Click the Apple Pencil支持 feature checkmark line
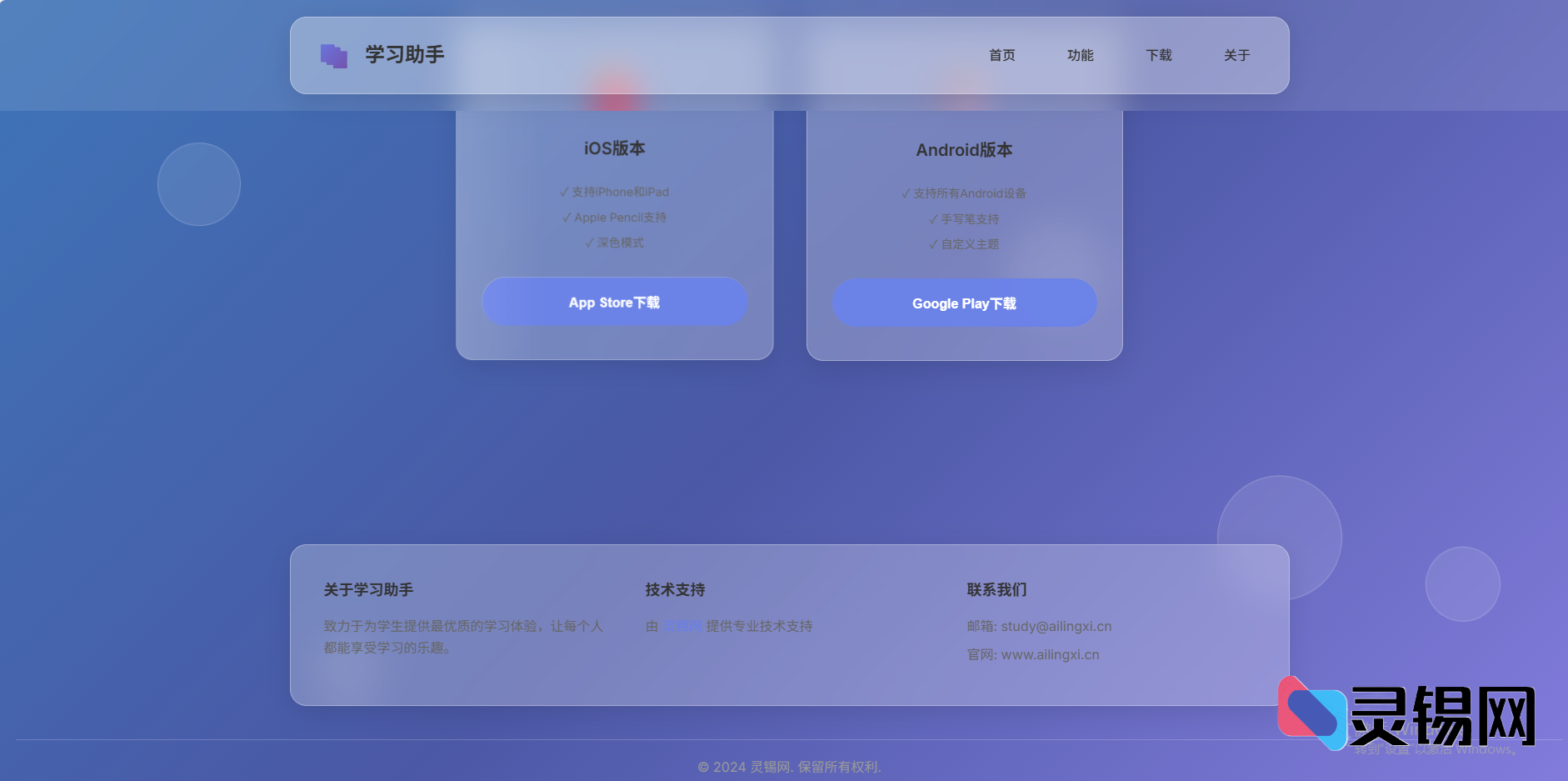Image resolution: width=1568 pixels, height=781 pixels. coord(614,218)
